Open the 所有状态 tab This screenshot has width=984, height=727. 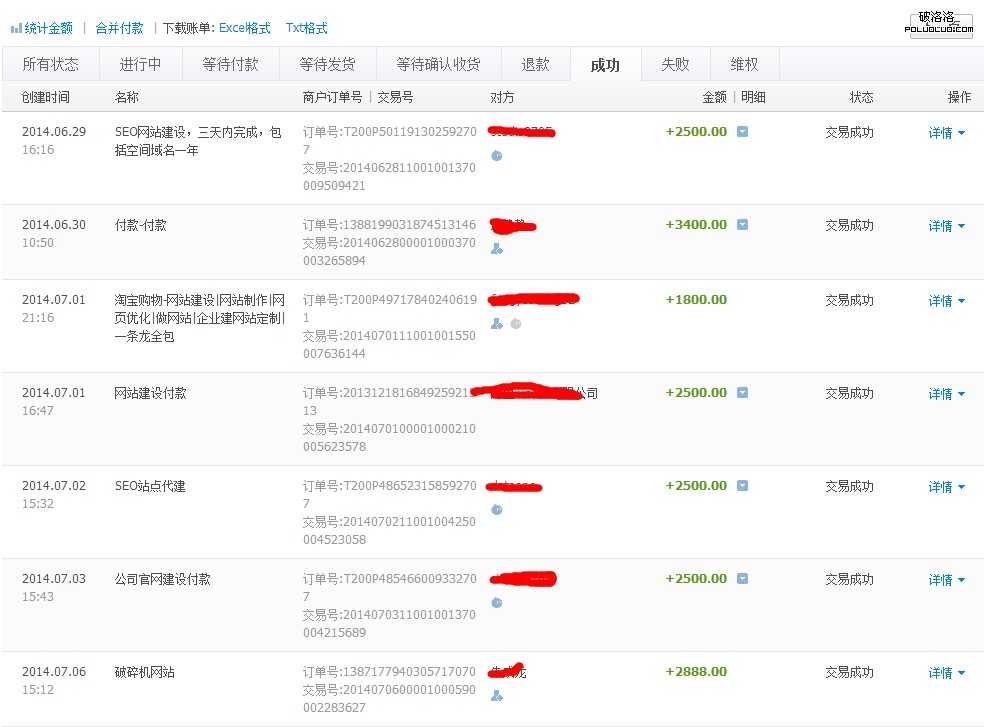50,64
